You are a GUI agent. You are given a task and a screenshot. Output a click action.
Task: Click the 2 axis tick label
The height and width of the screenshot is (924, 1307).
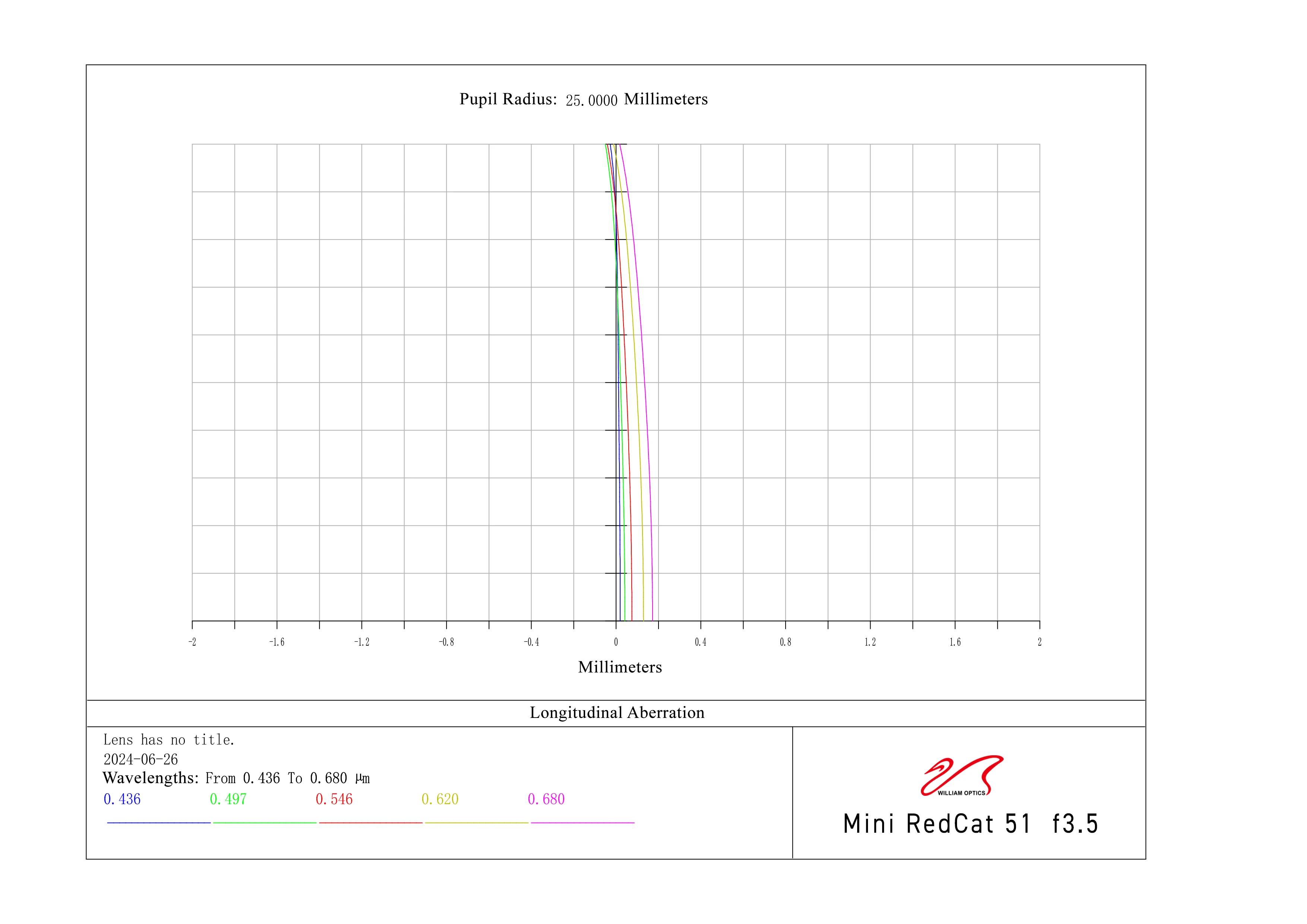pos(1039,642)
